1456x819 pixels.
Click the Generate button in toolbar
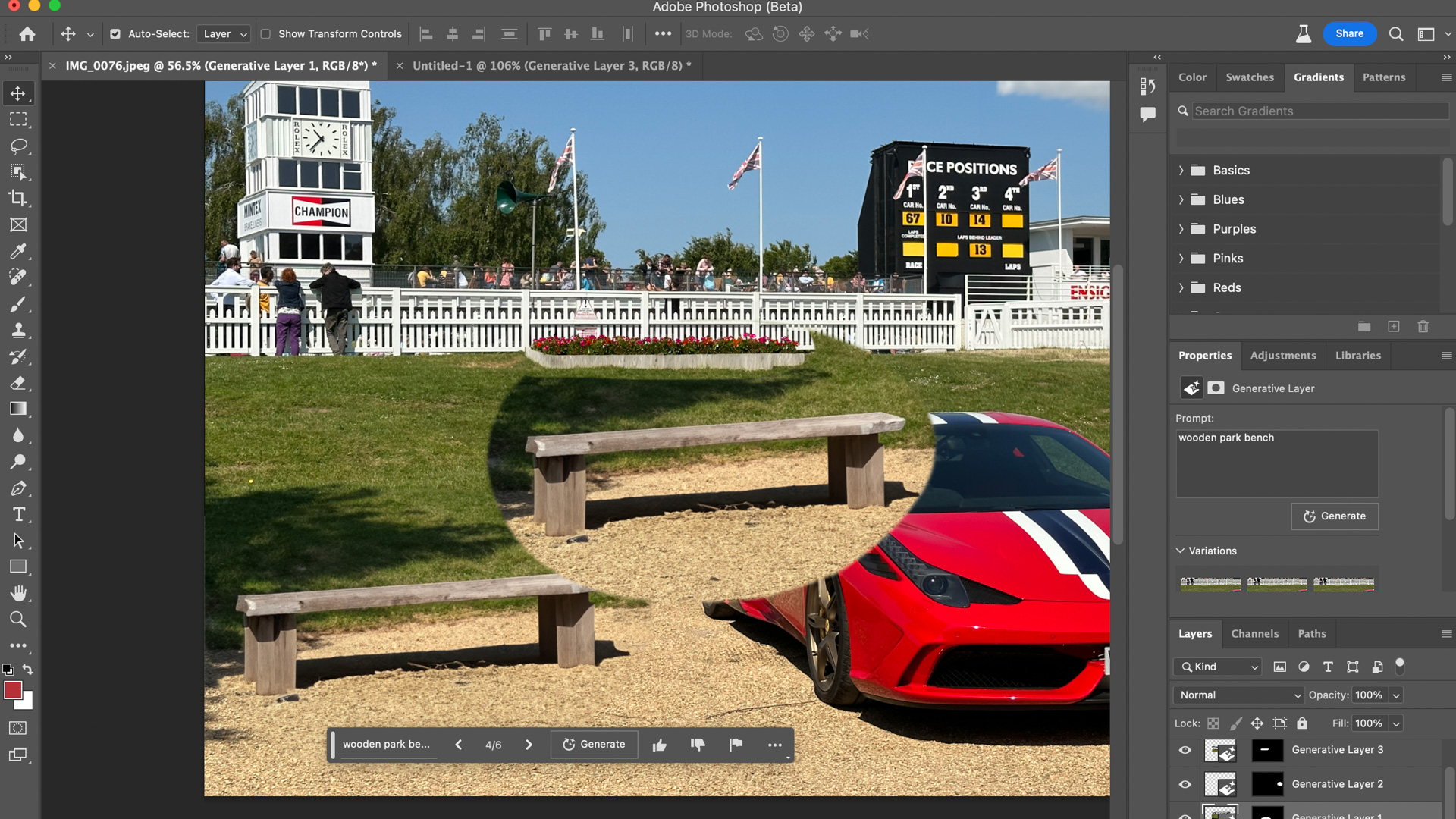(593, 744)
